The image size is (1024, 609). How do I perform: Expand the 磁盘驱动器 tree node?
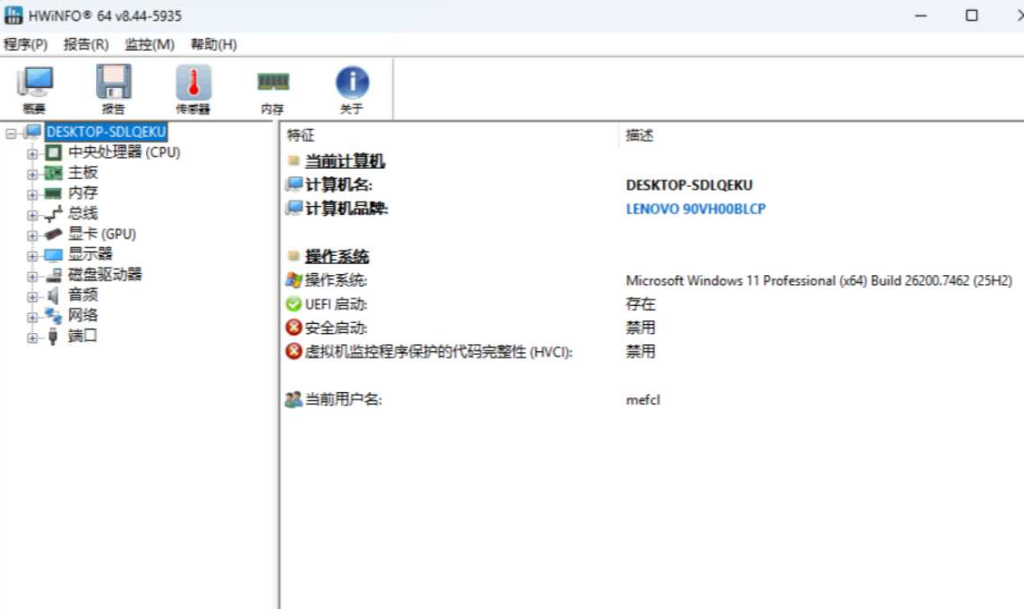click(31, 276)
